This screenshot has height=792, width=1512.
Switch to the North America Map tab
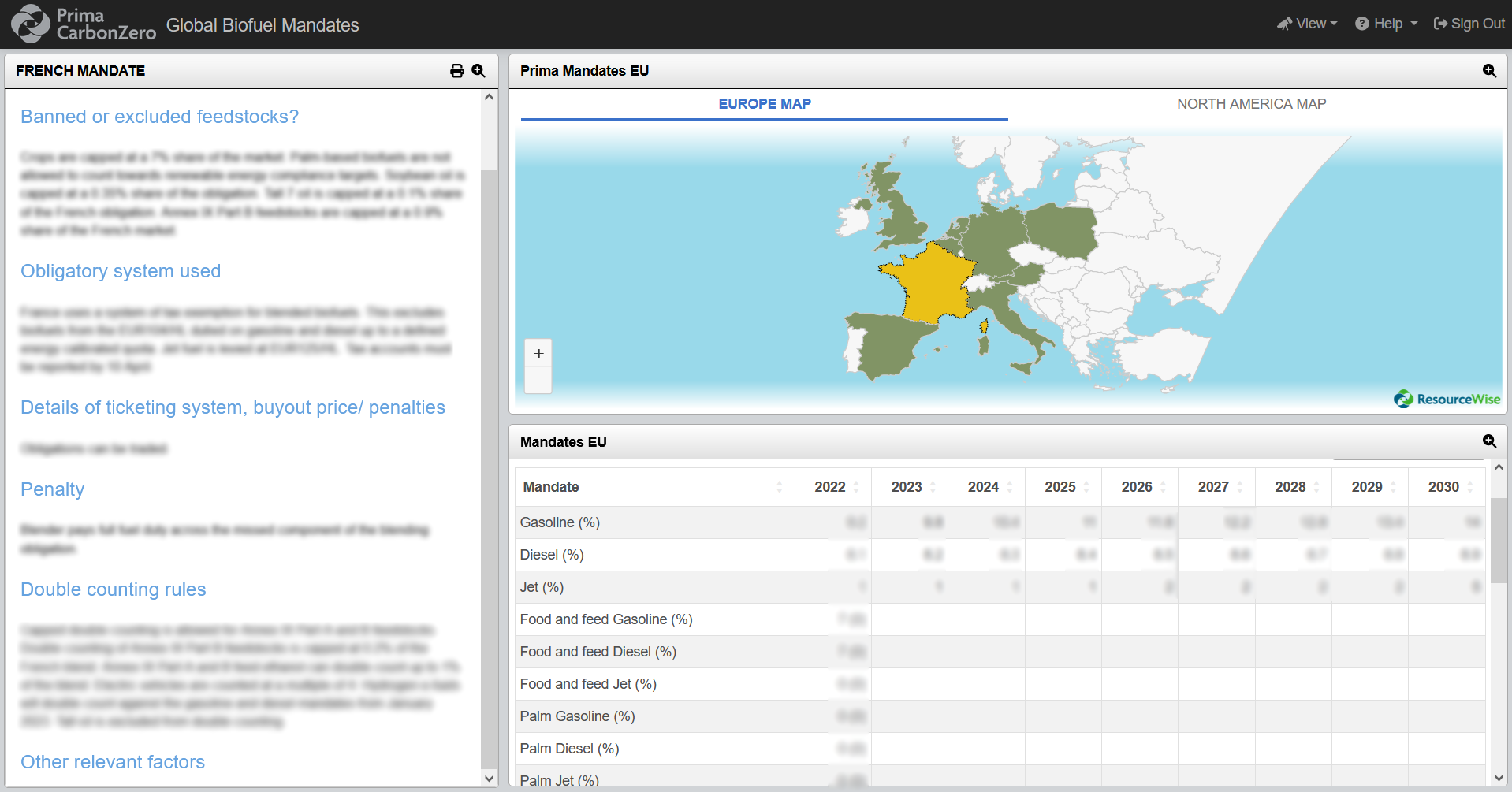pos(1251,103)
